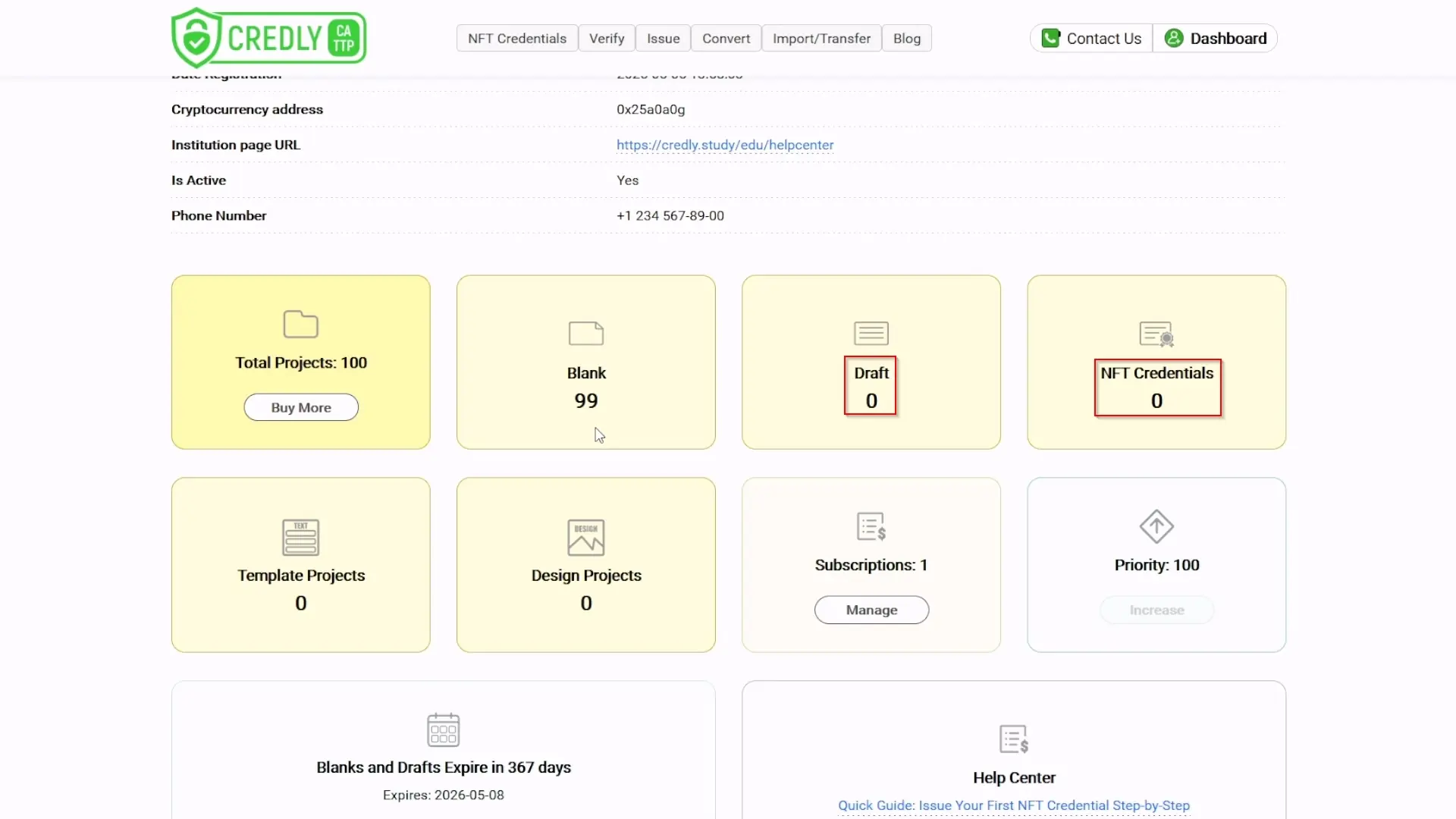
Task: Click the Design Projects image icon
Action: click(586, 538)
